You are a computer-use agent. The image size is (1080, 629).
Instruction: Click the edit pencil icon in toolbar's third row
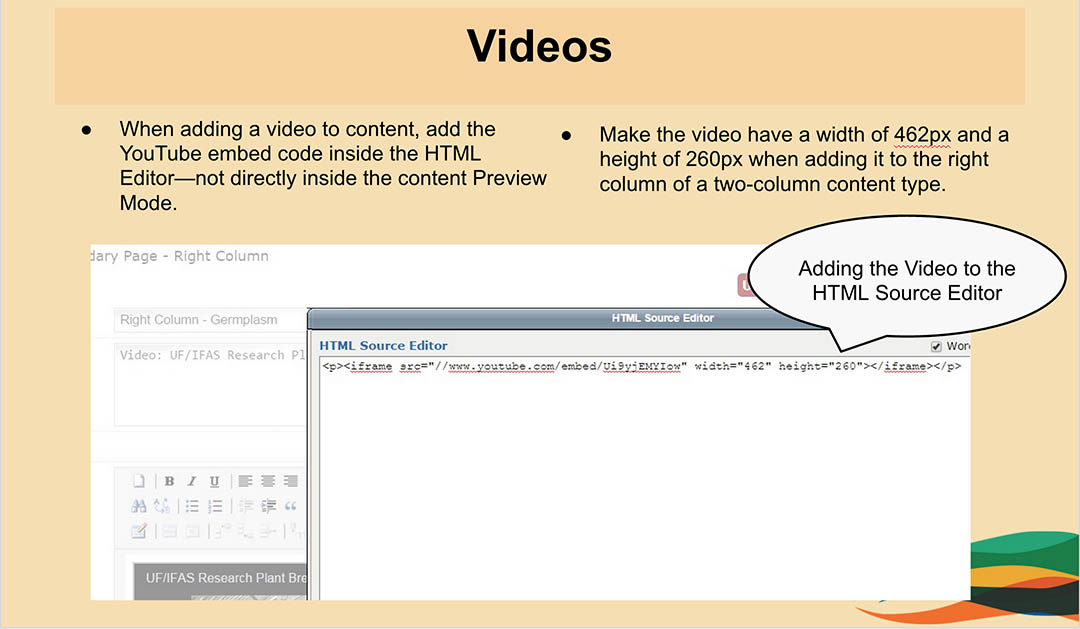[140, 531]
